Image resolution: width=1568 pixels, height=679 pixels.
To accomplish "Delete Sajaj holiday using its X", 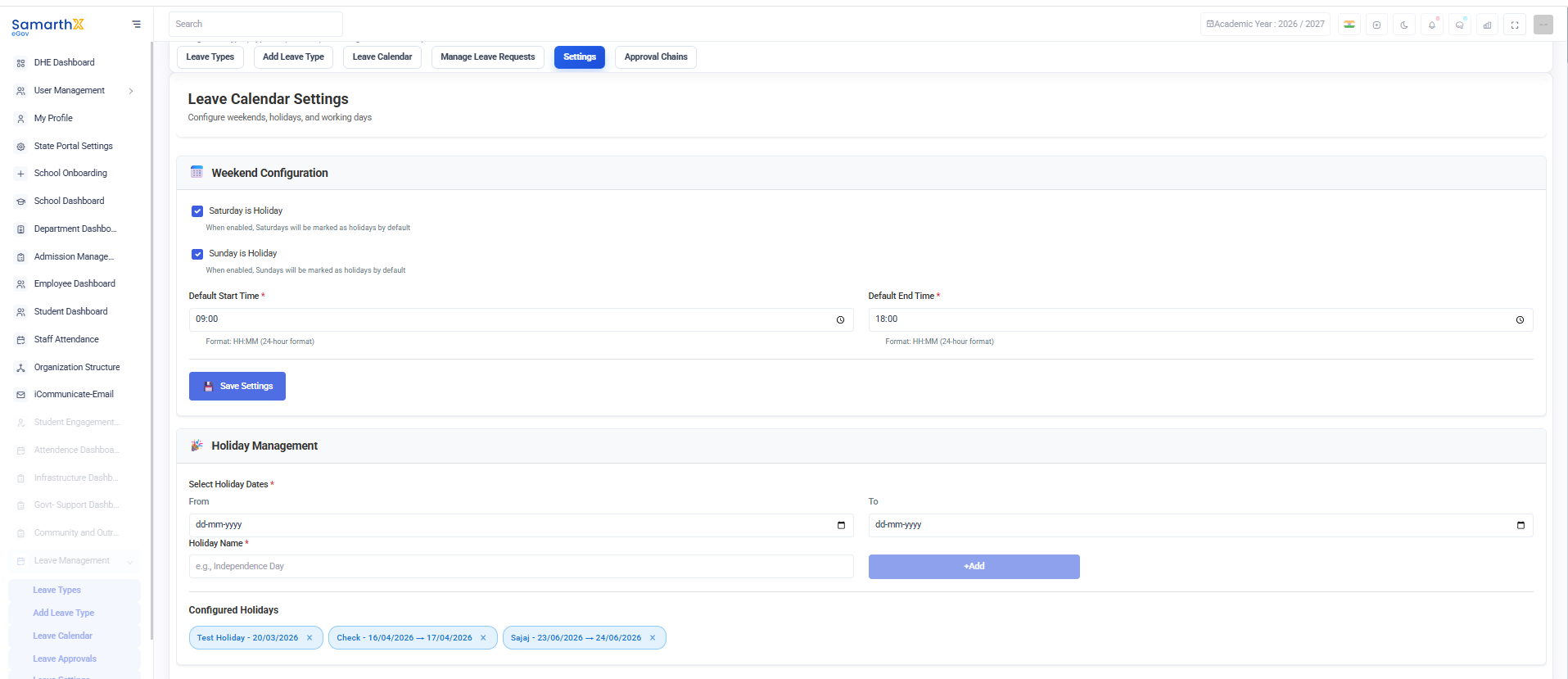I will click(x=653, y=638).
